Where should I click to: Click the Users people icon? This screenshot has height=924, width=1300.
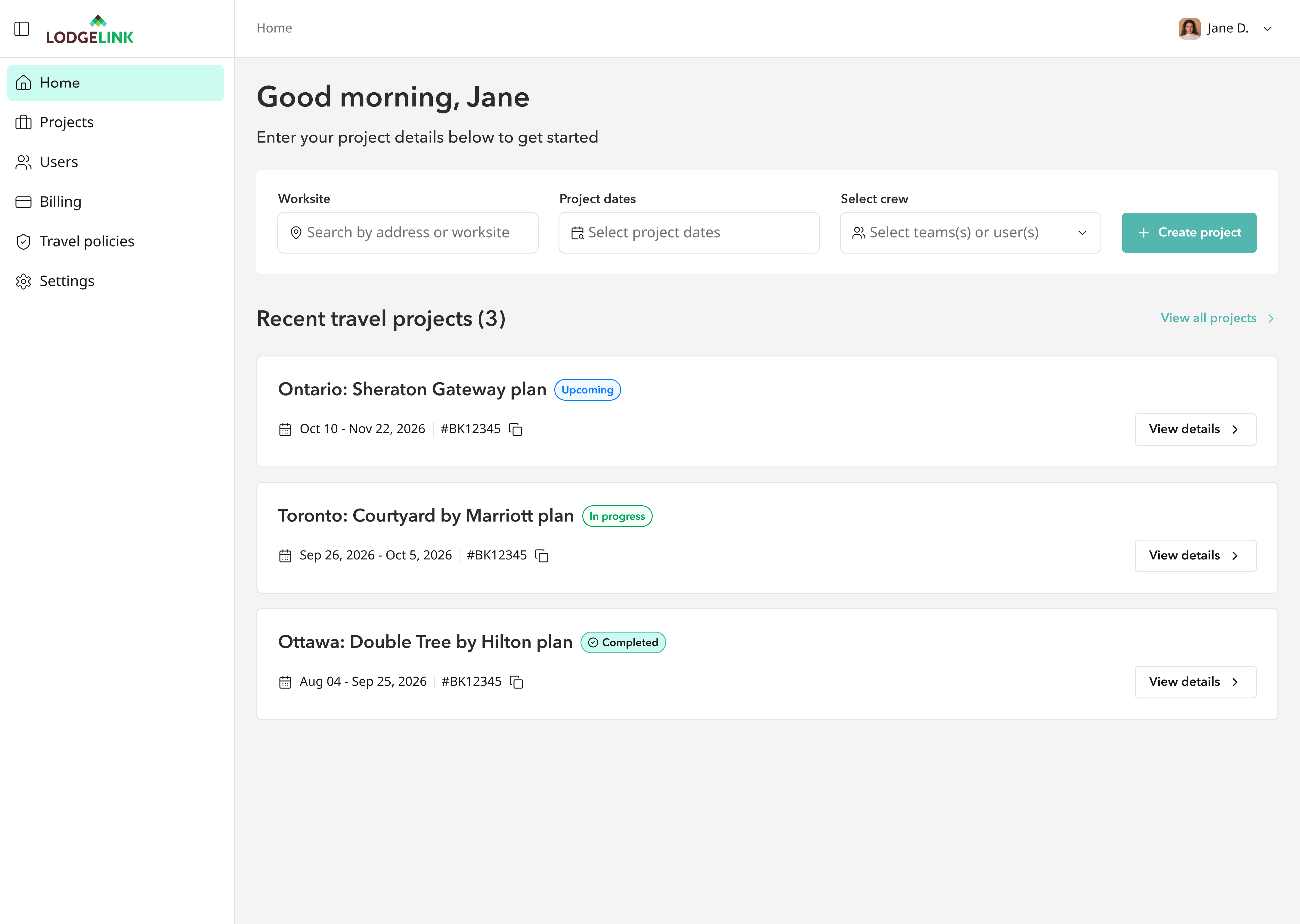point(23,162)
